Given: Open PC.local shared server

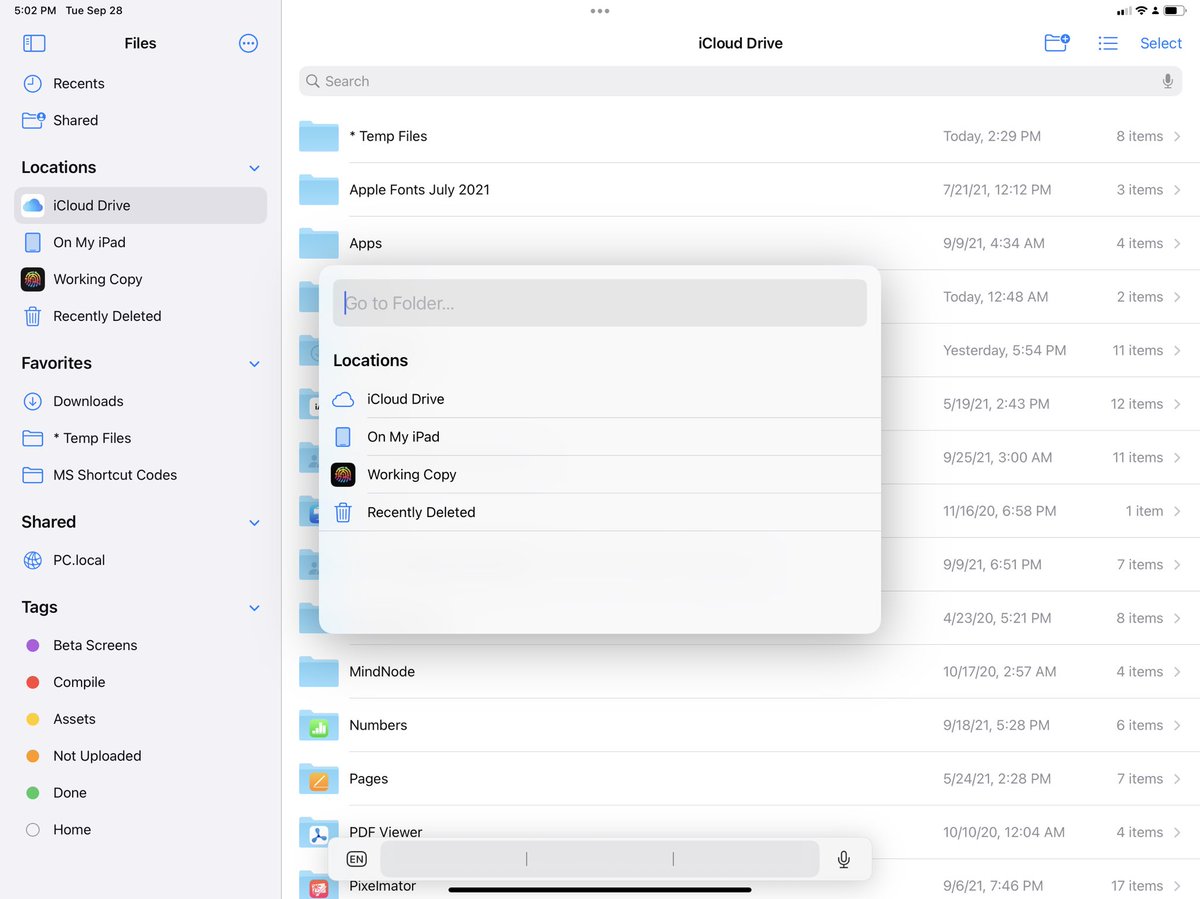Looking at the screenshot, I should pyautogui.click(x=140, y=560).
